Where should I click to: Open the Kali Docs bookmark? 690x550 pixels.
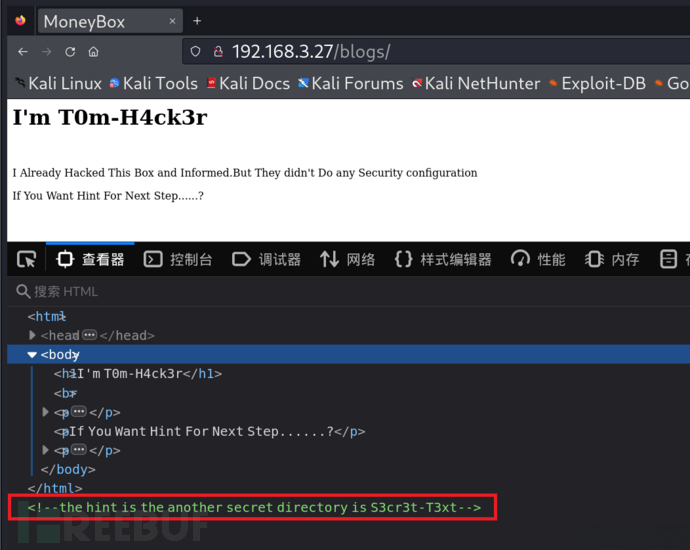tap(249, 83)
